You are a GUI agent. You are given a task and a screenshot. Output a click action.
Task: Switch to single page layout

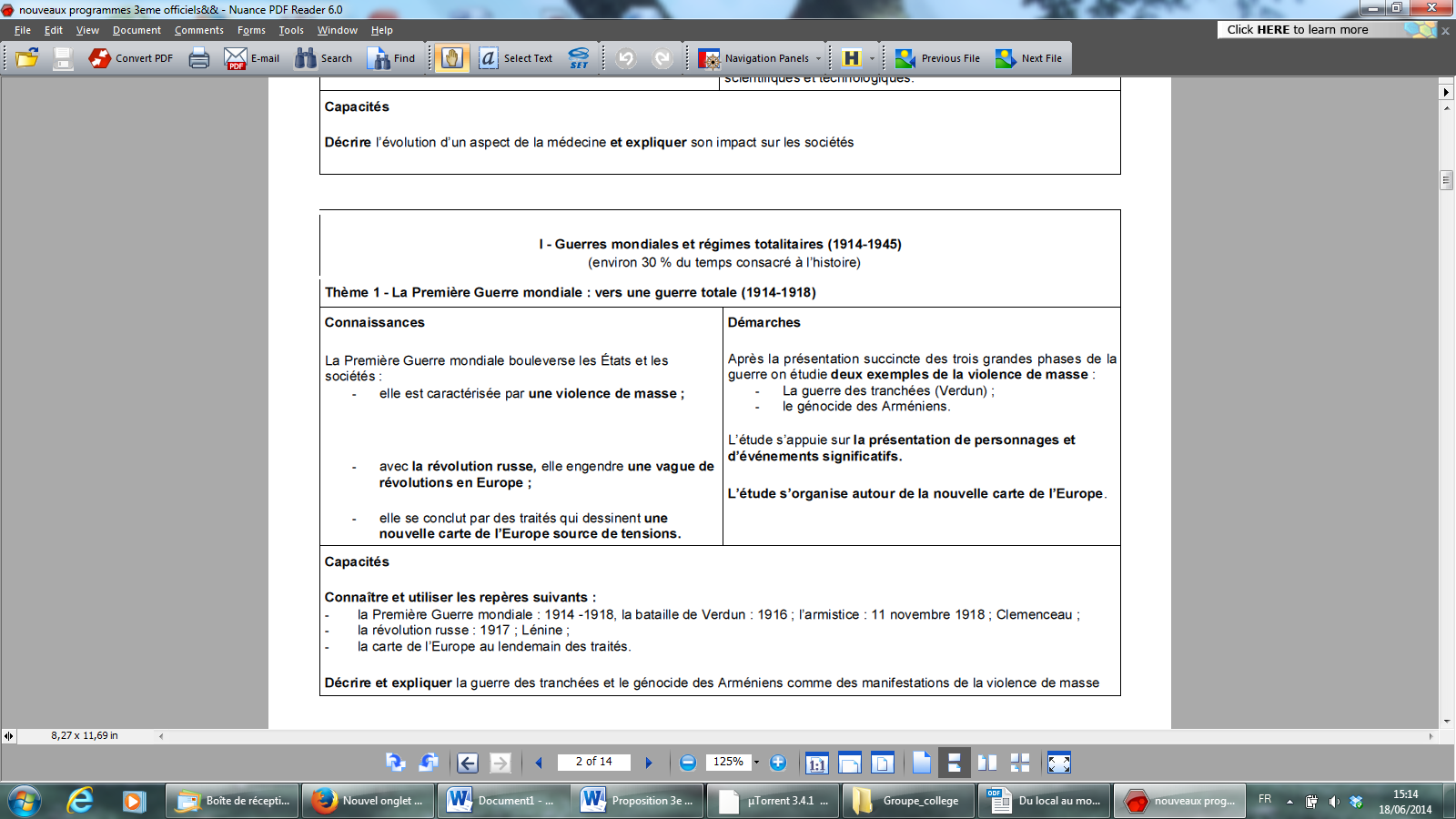(x=922, y=763)
